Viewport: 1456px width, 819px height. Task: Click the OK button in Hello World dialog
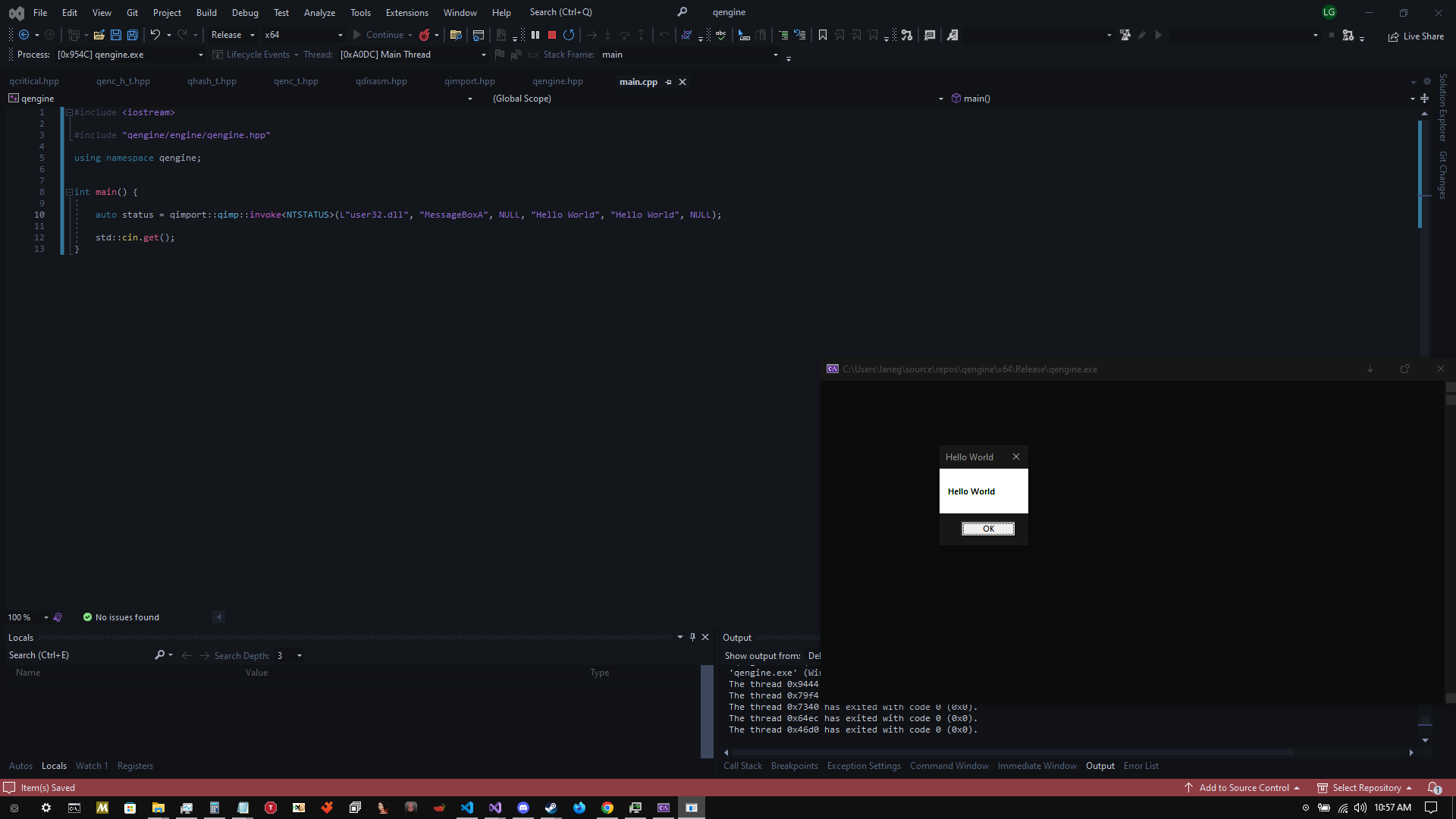point(988,528)
